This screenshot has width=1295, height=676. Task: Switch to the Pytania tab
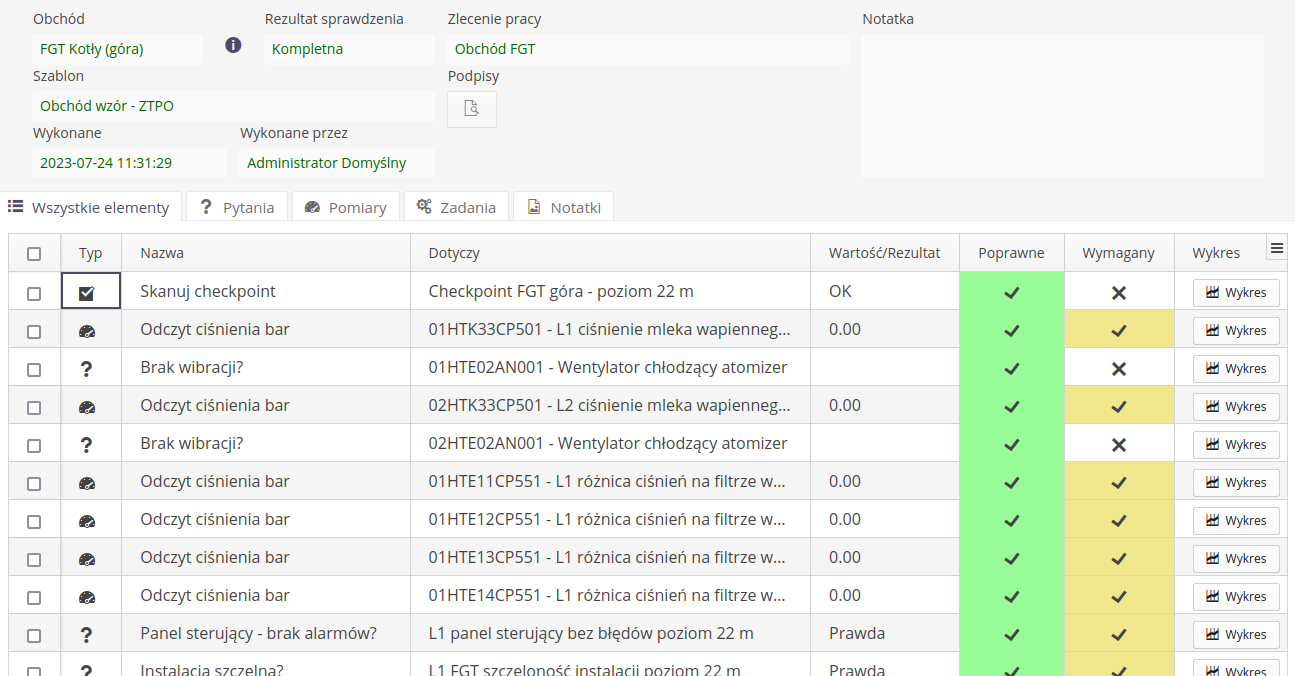pos(237,207)
